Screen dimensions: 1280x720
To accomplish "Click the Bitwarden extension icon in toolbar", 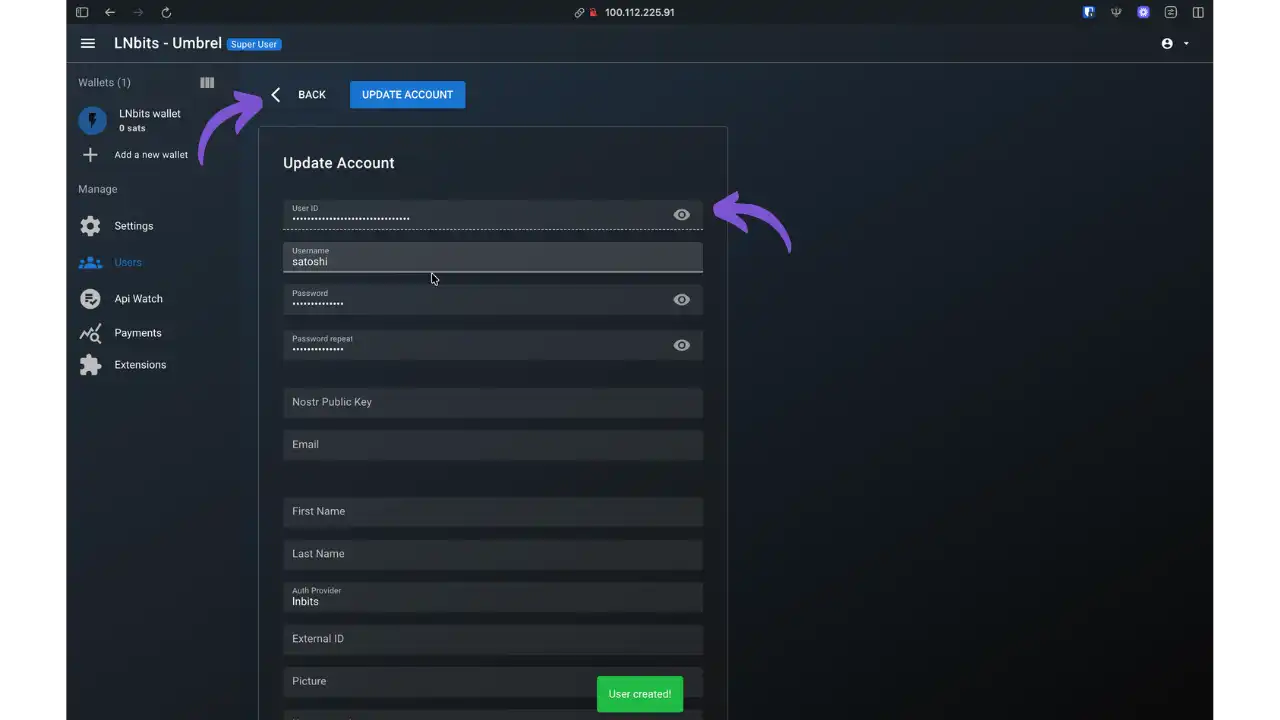I will click(x=1089, y=13).
